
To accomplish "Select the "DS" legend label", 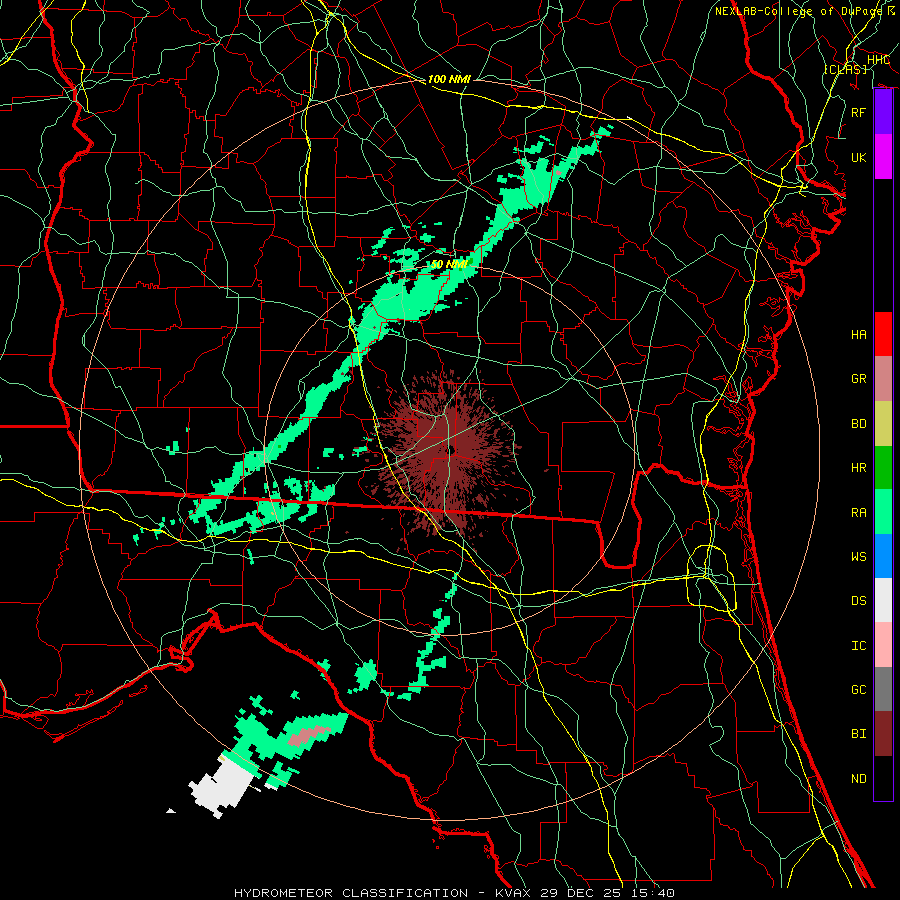I will click(x=859, y=601).
